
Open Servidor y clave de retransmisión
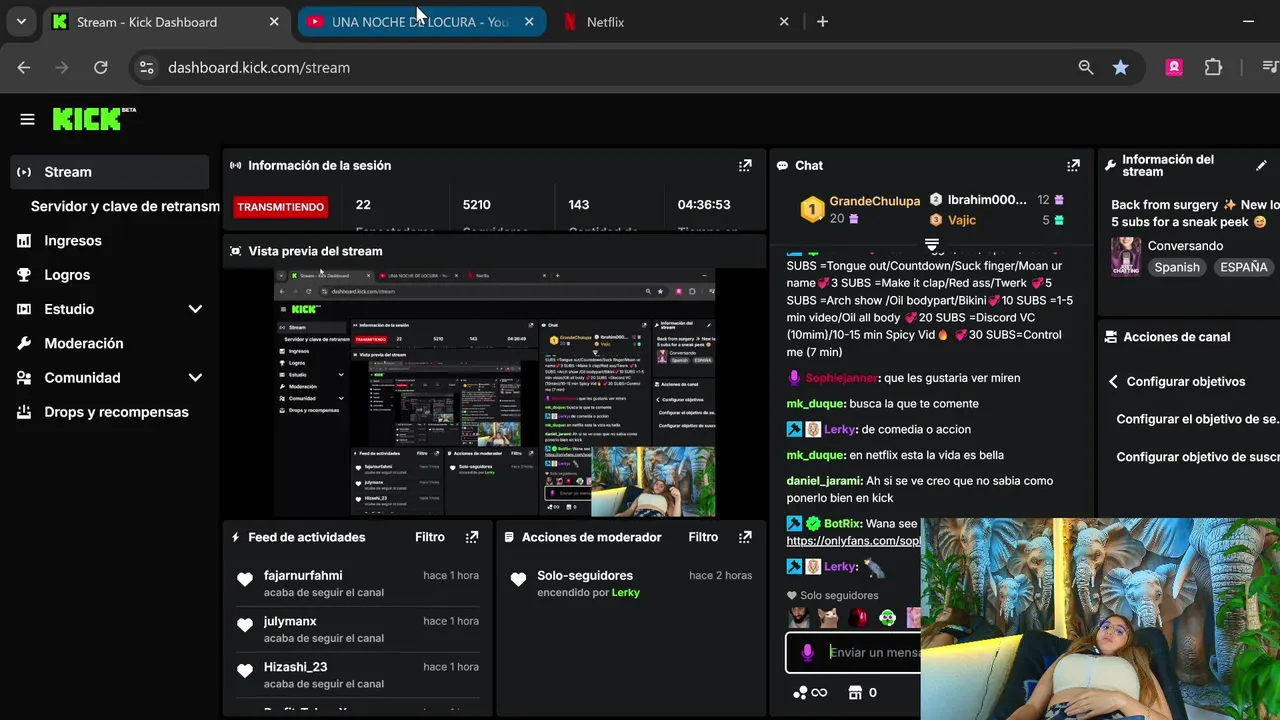point(125,206)
